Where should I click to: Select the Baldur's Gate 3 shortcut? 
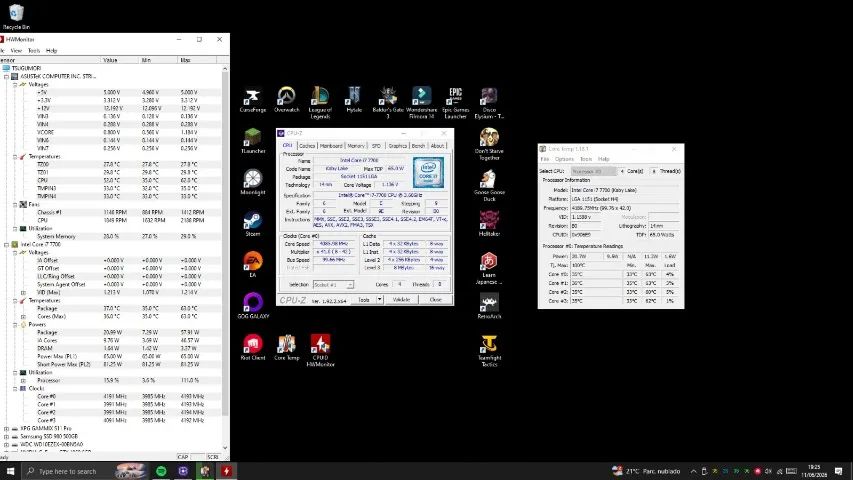point(388,103)
